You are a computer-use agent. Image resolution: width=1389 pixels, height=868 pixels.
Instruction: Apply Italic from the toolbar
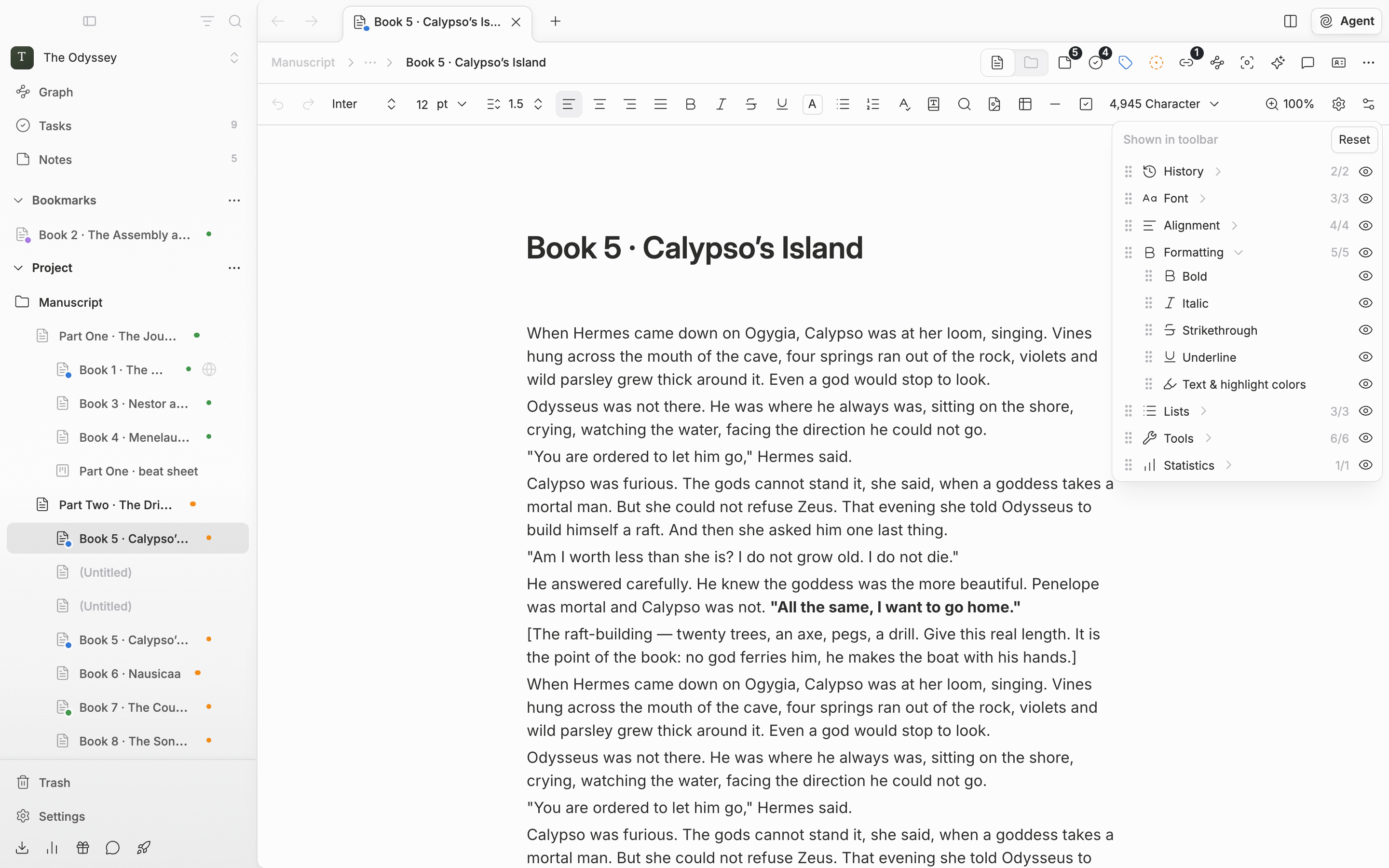pyautogui.click(x=721, y=104)
